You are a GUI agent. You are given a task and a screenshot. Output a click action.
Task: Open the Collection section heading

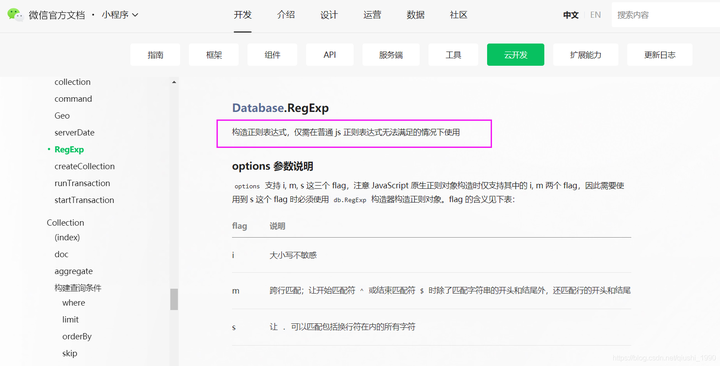pyautogui.click(x=65, y=223)
